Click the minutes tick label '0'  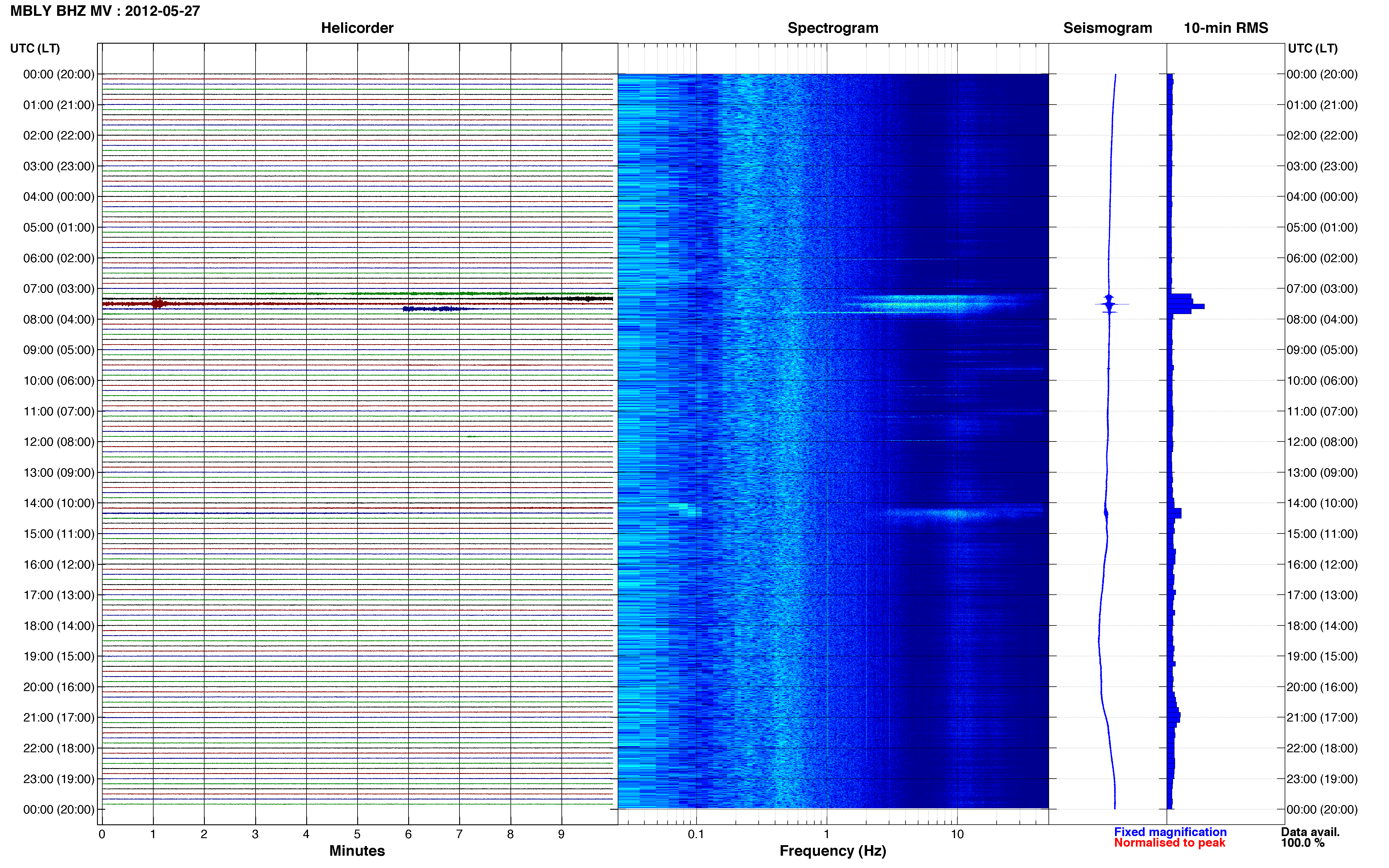coord(102,834)
